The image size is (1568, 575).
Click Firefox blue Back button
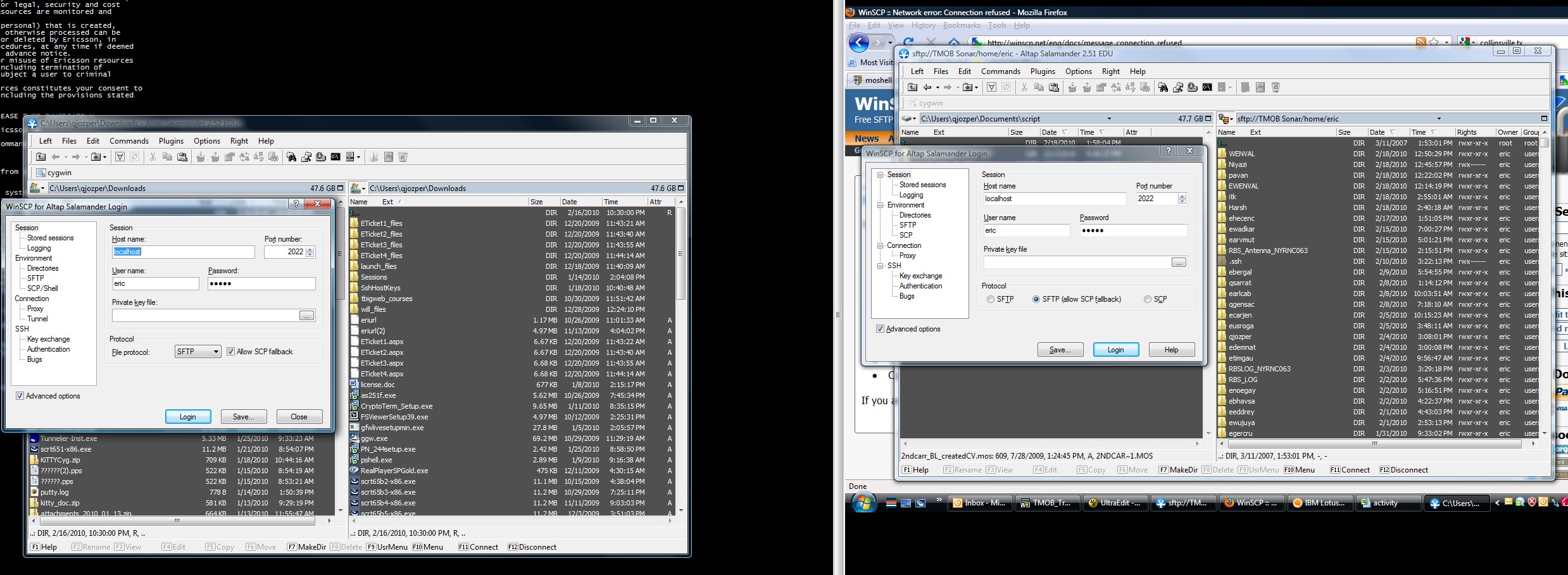(858, 42)
